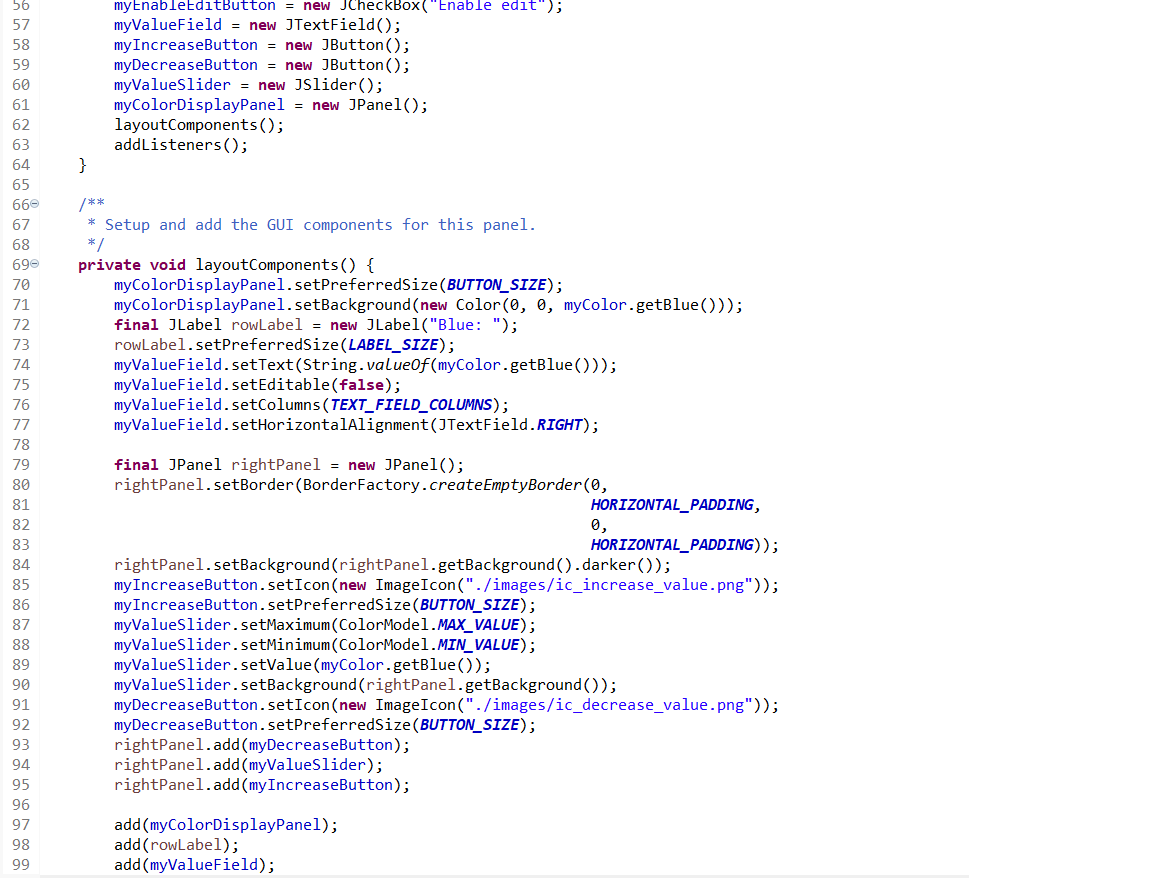The width and height of the screenshot is (1152, 878).
Task: Click 'rightPanel' declaration on line 79
Action: tap(276, 465)
